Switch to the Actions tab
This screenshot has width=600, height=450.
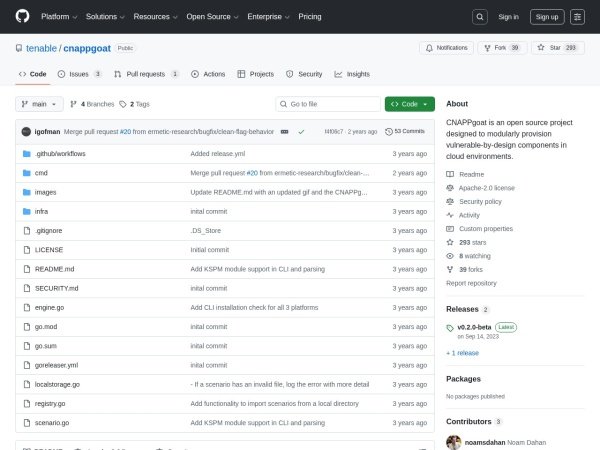point(208,74)
